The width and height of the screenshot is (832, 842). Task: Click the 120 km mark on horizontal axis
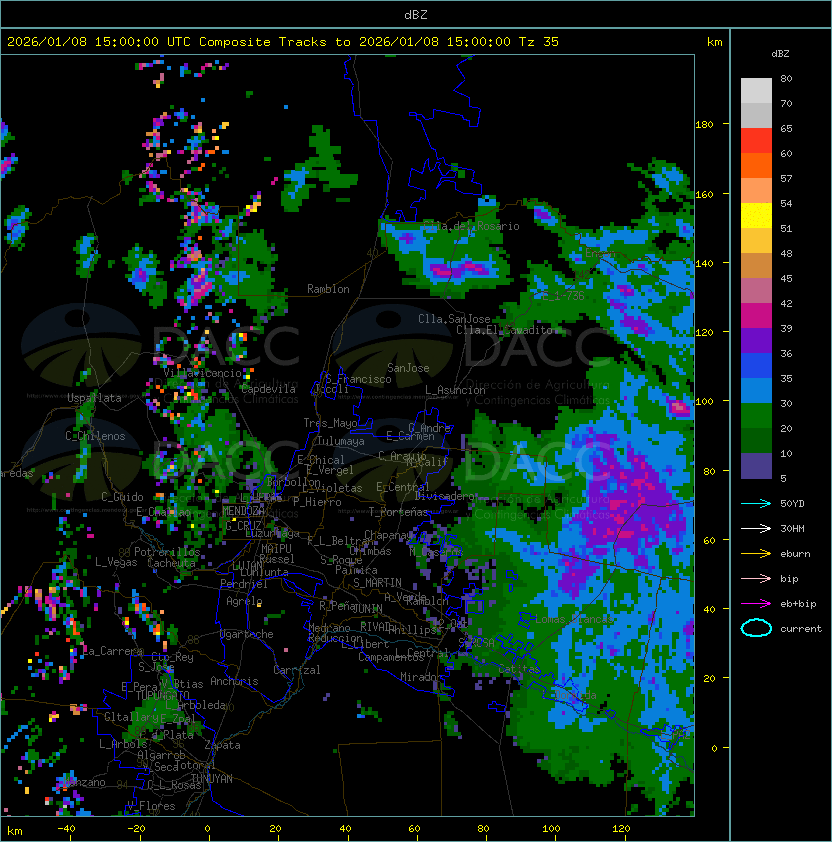point(621,829)
